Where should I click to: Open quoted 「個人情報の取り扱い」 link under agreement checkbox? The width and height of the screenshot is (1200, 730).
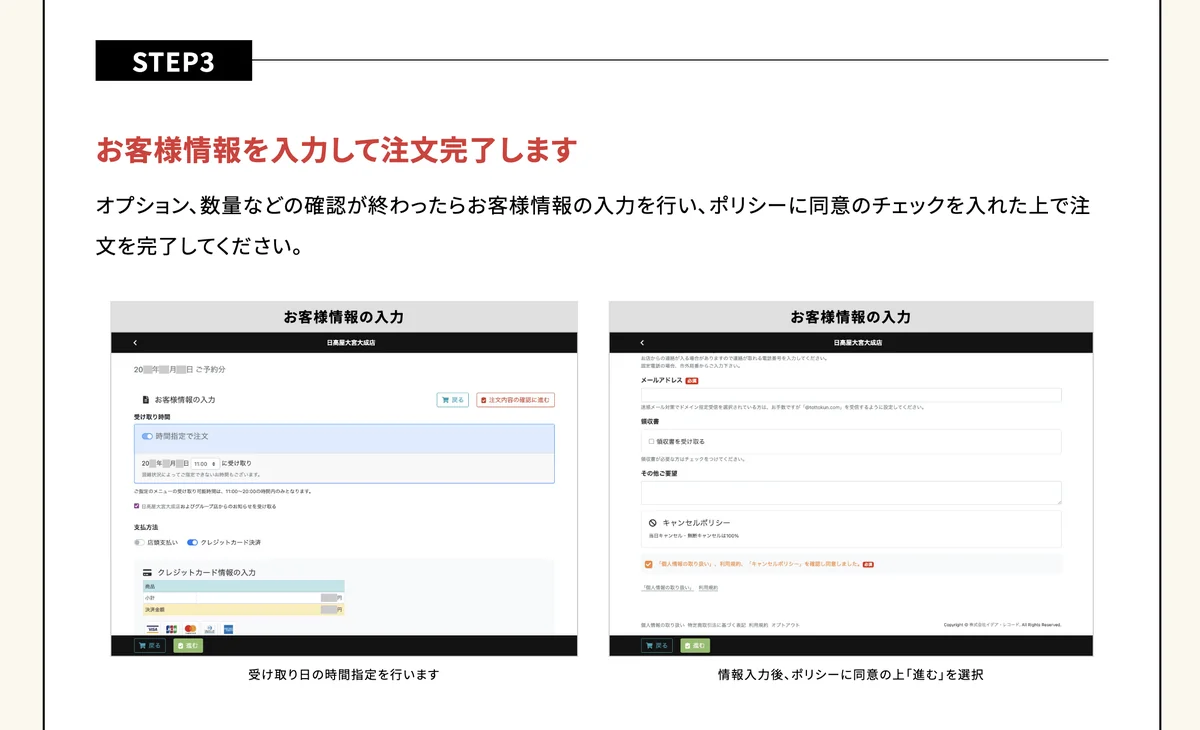click(666, 588)
